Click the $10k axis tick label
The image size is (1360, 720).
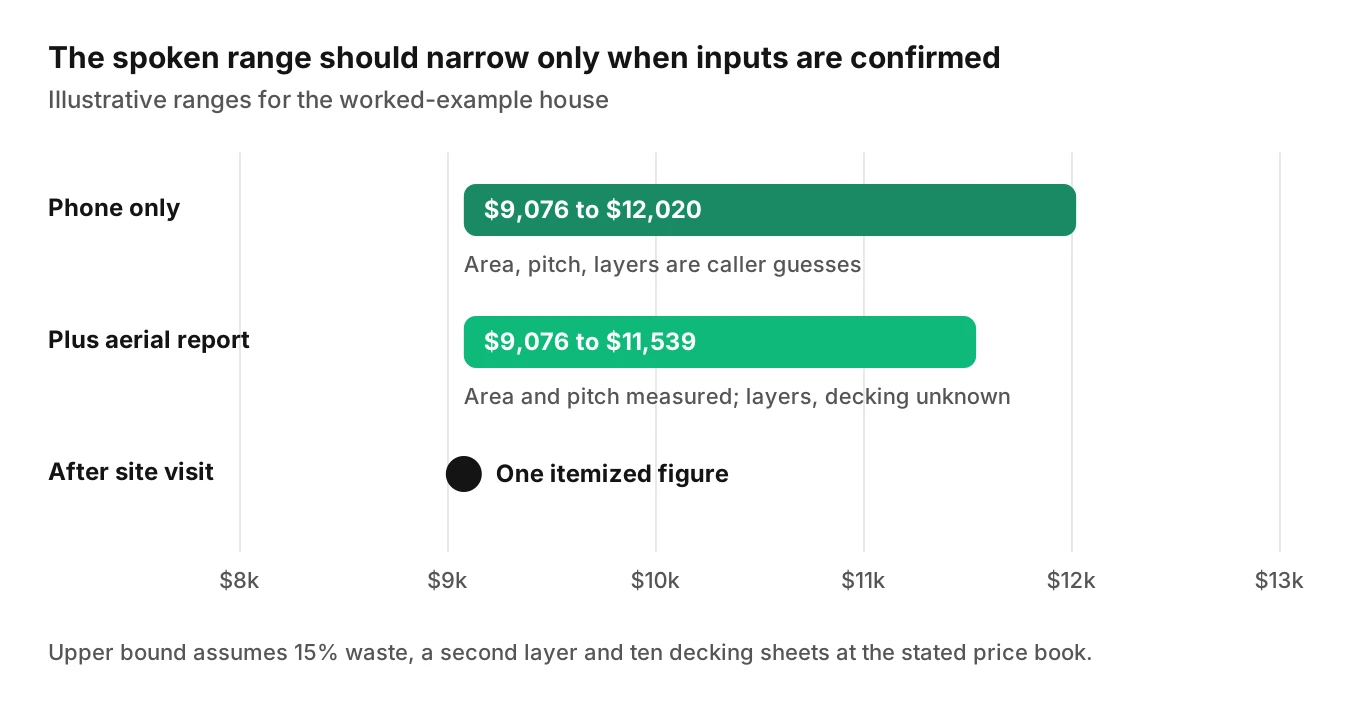click(x=656, y=581)
